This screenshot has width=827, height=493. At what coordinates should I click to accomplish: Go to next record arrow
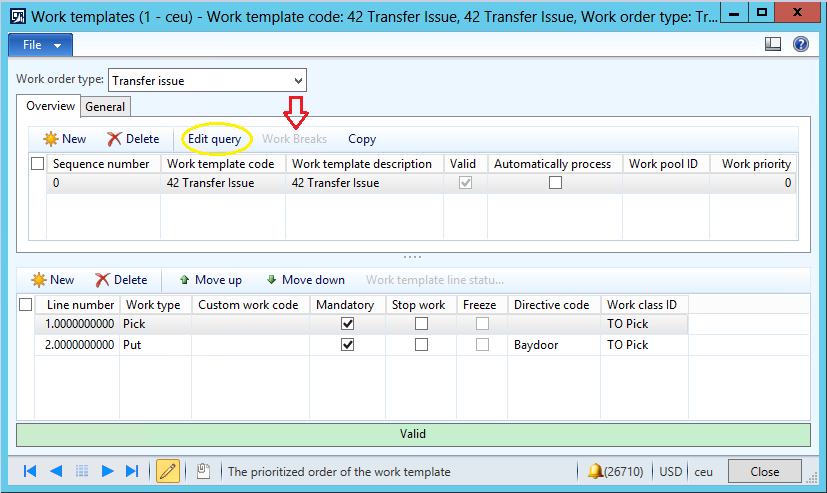107,471
